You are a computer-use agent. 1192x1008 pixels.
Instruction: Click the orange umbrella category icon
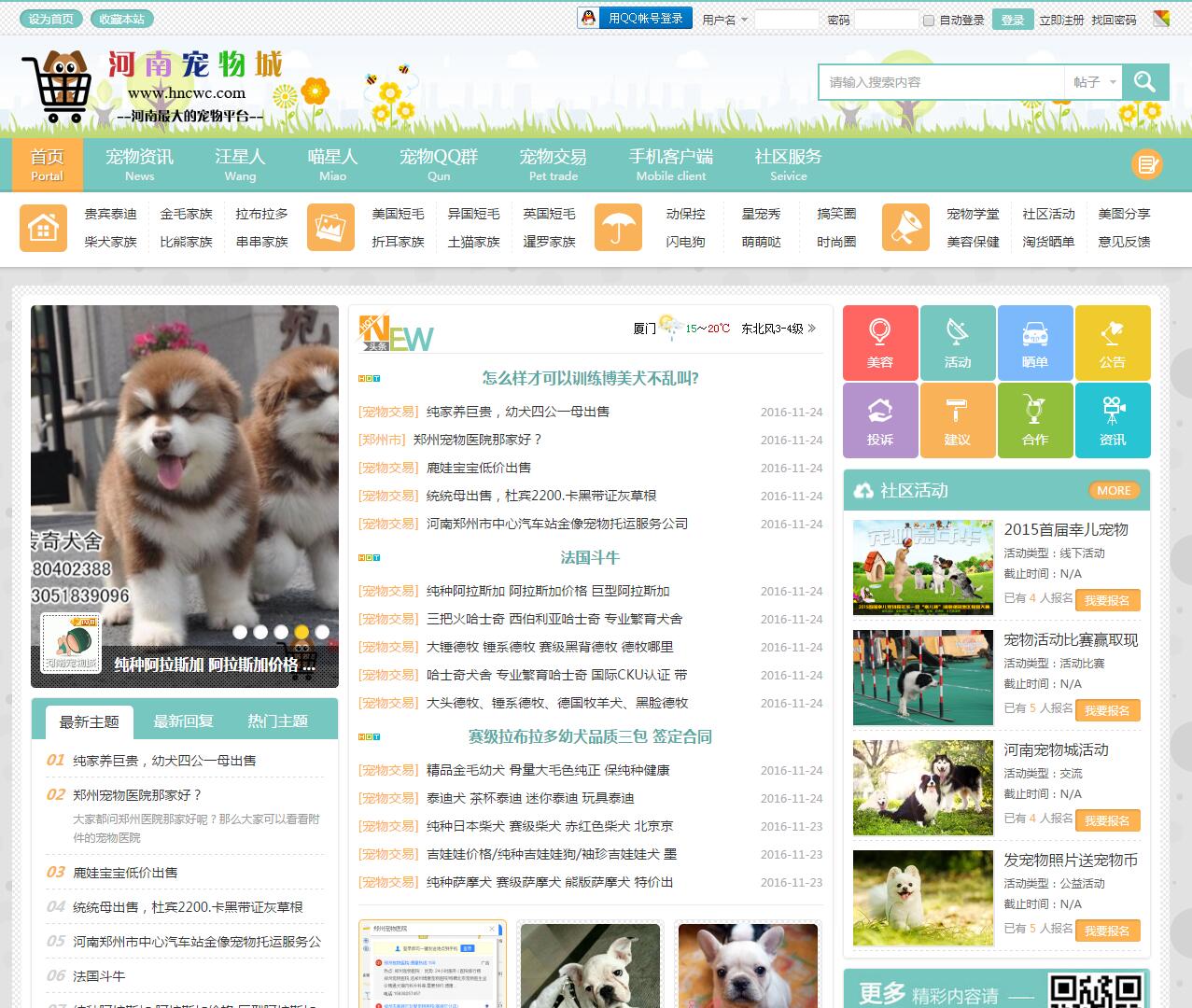618,228
